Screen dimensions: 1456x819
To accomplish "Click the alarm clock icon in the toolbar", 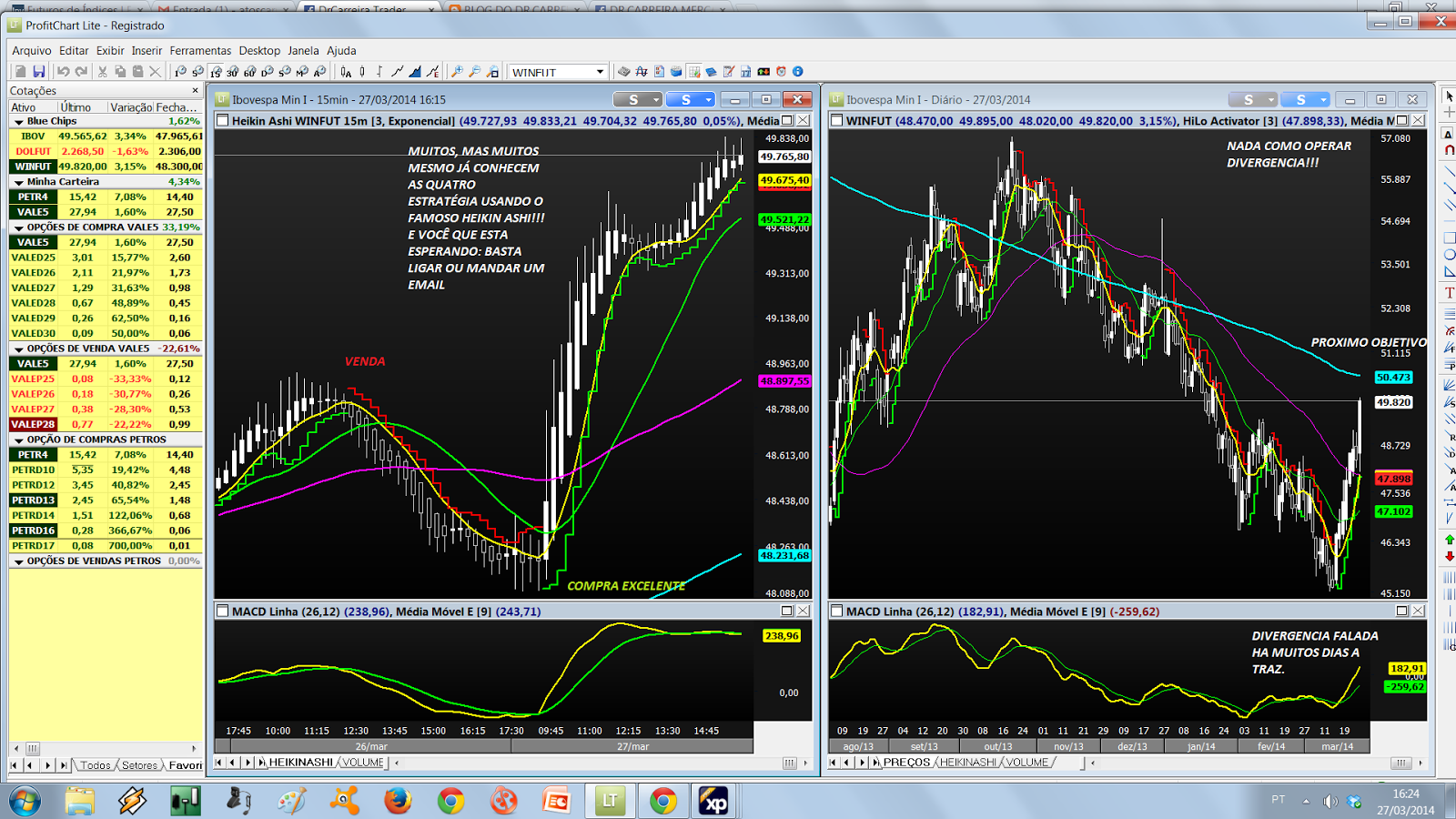I will click(x=781, y=71).
